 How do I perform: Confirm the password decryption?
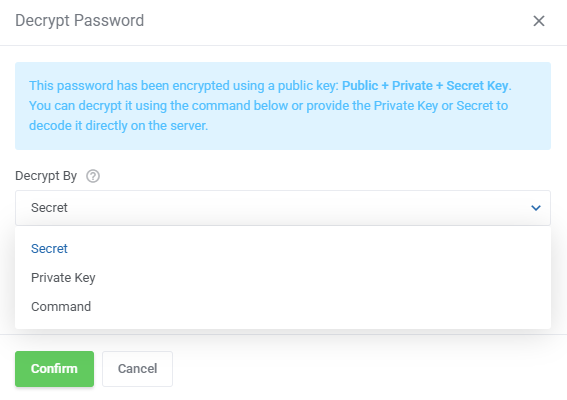point(55,369)
